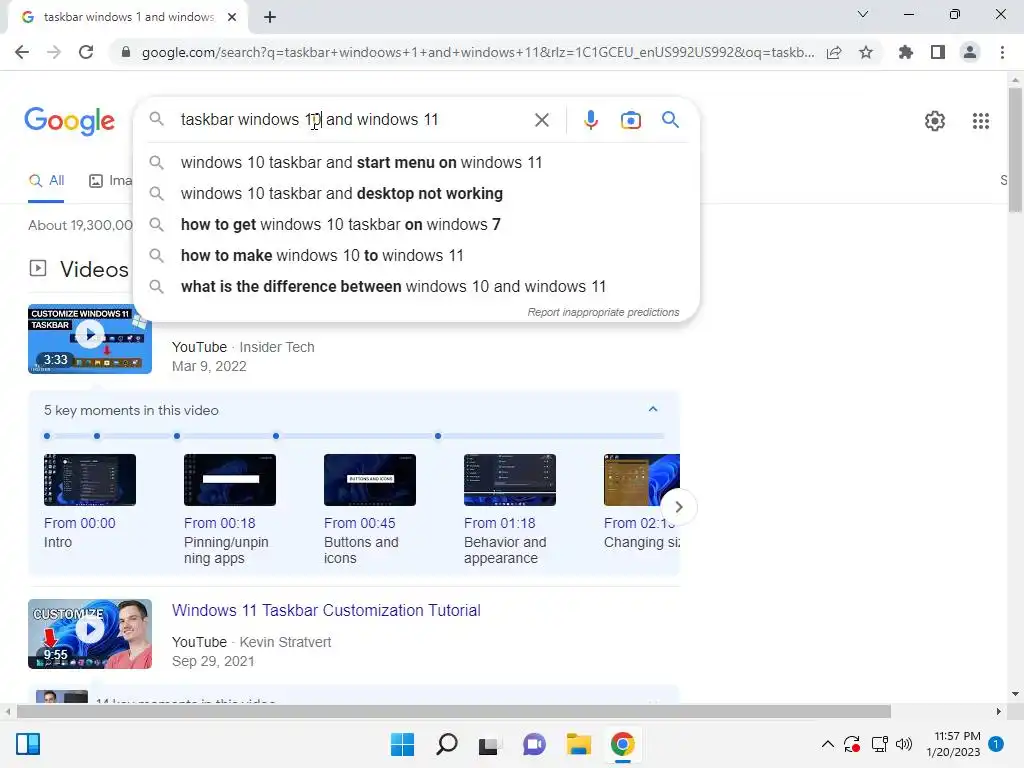Jump to From 00:45 timestamp link

point(359,523)
